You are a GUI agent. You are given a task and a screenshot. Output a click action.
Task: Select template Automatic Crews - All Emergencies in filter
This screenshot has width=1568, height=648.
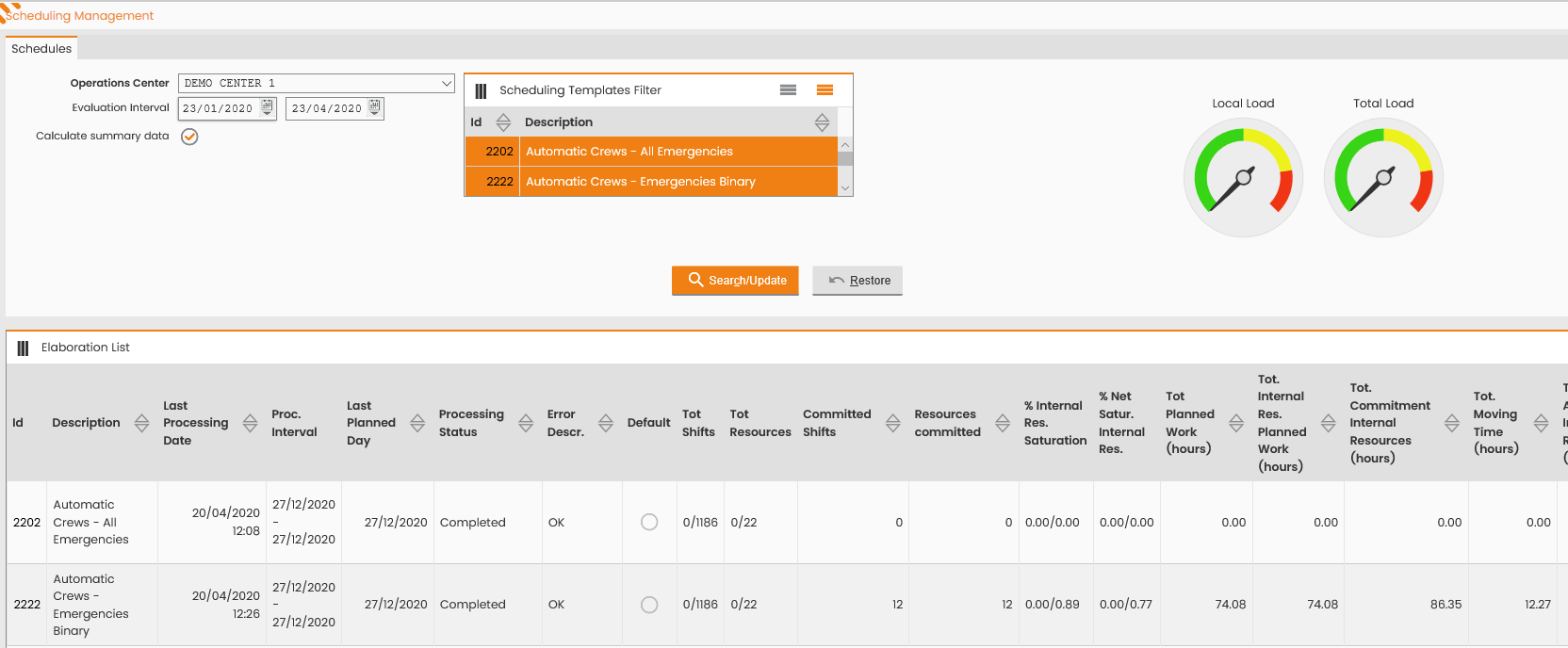coord(651,152)
